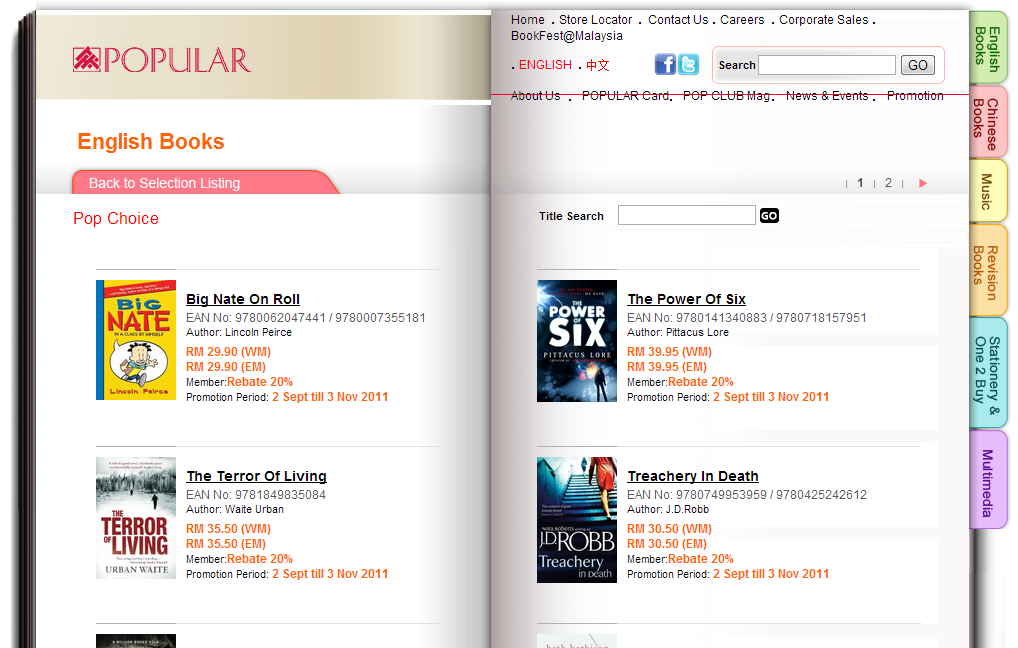Click 'Author: Pittacus Lore' text
Screen dimensions: 1018x648
[x=678, y=332]
